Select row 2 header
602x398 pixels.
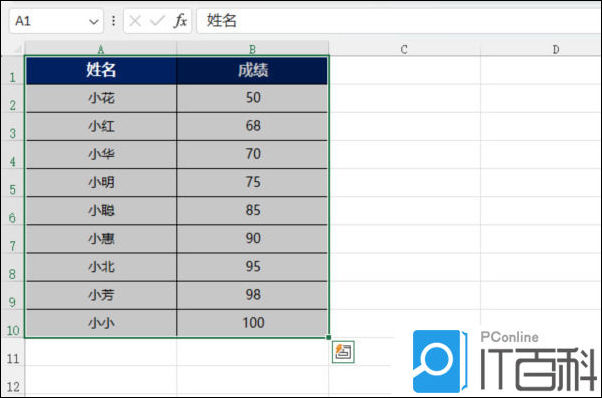click(13, 99)
